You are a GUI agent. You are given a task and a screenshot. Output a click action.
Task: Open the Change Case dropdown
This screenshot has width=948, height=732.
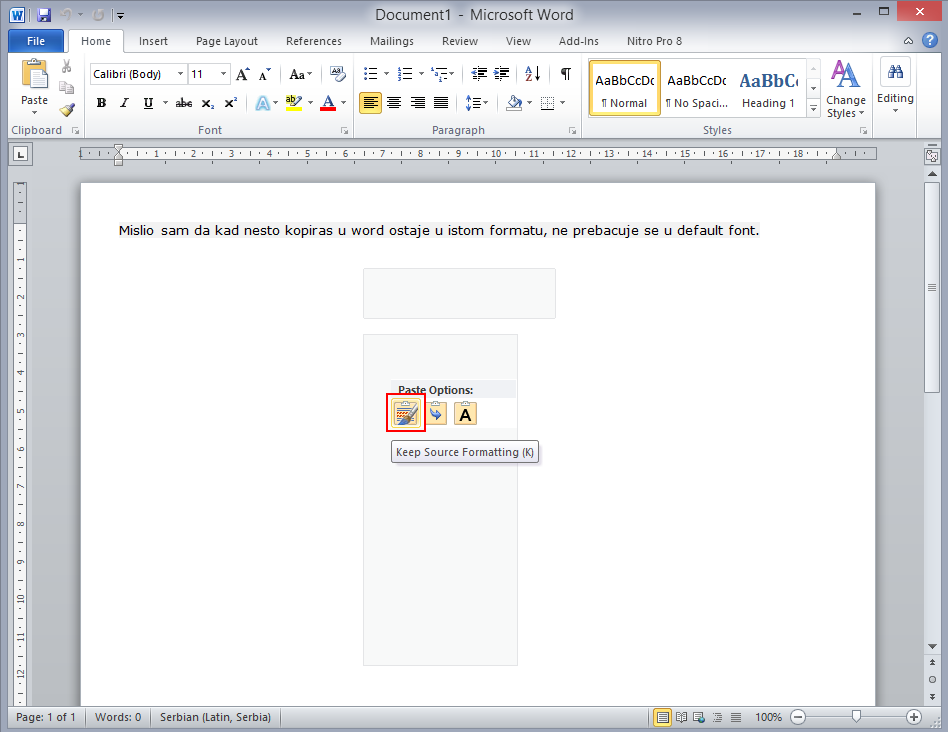[x=300, y=74]
